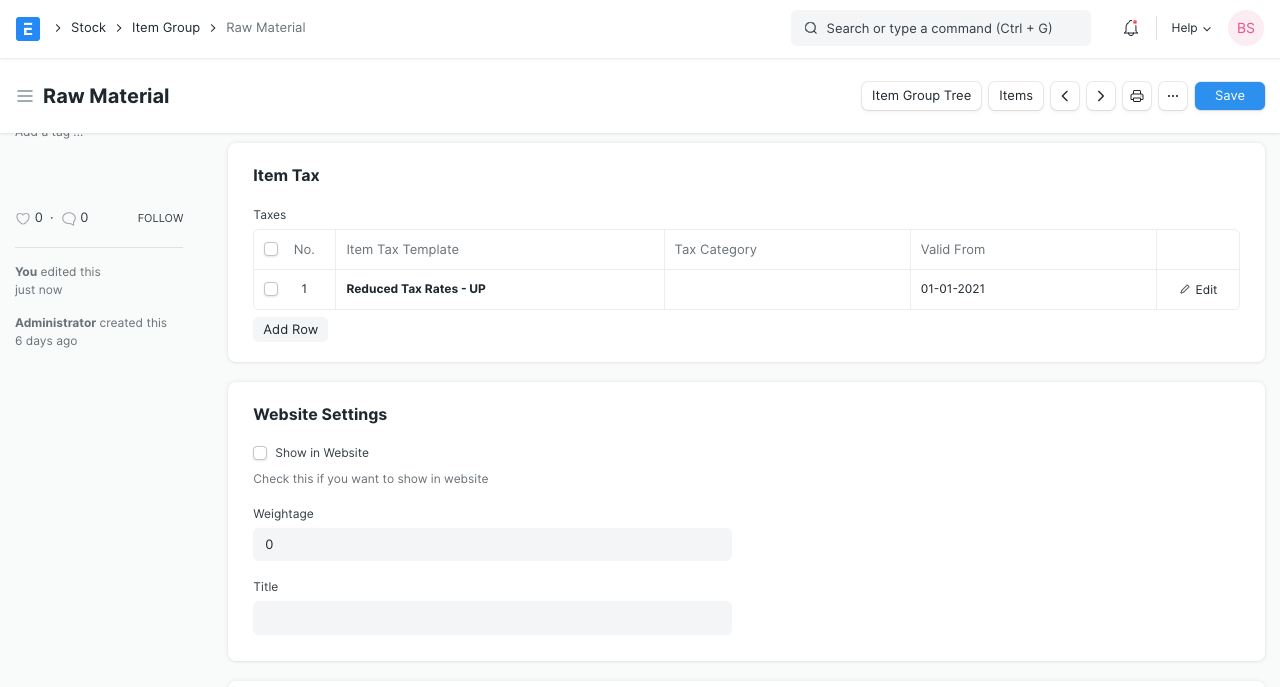Open the Help dropdown

pyautogui.click(x=1189, y=28)
